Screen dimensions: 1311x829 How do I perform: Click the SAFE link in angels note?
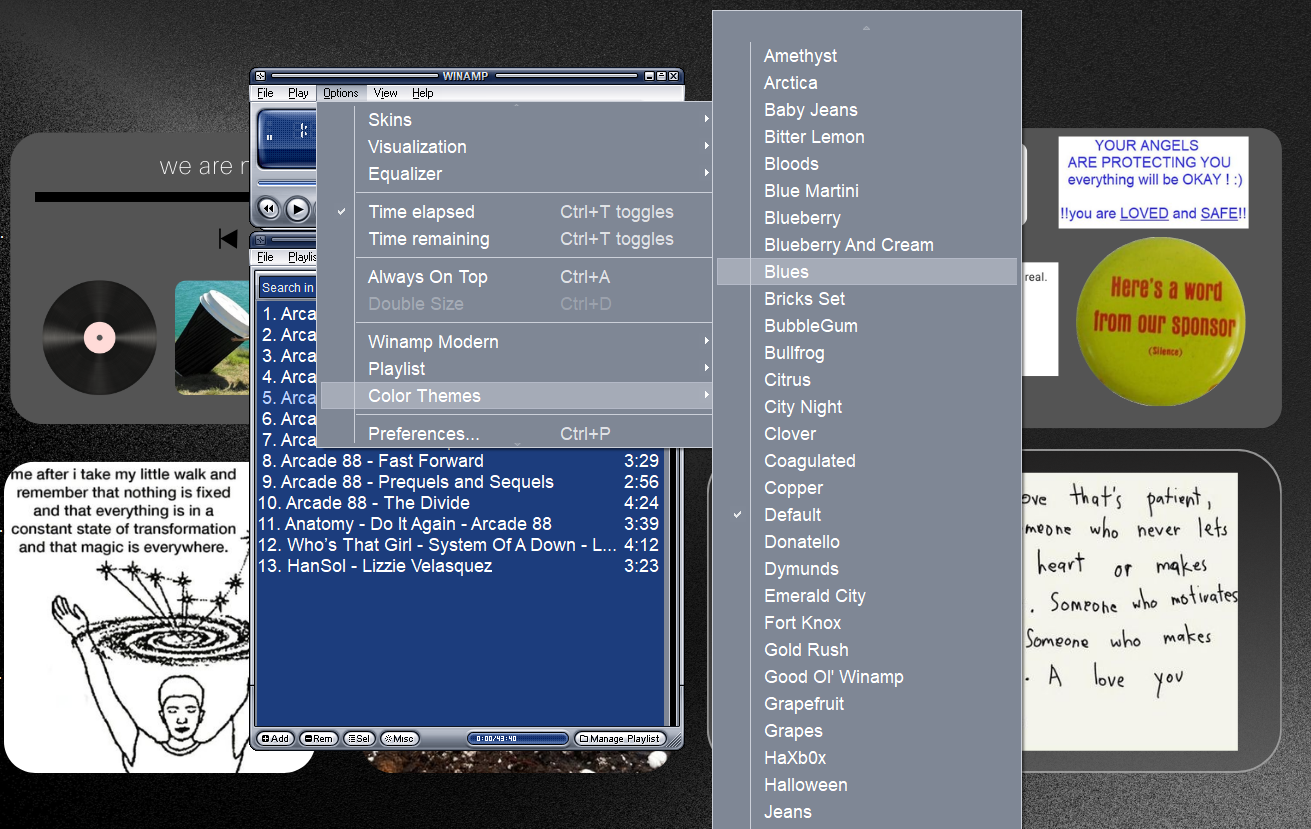click(x=1219, y=213)
